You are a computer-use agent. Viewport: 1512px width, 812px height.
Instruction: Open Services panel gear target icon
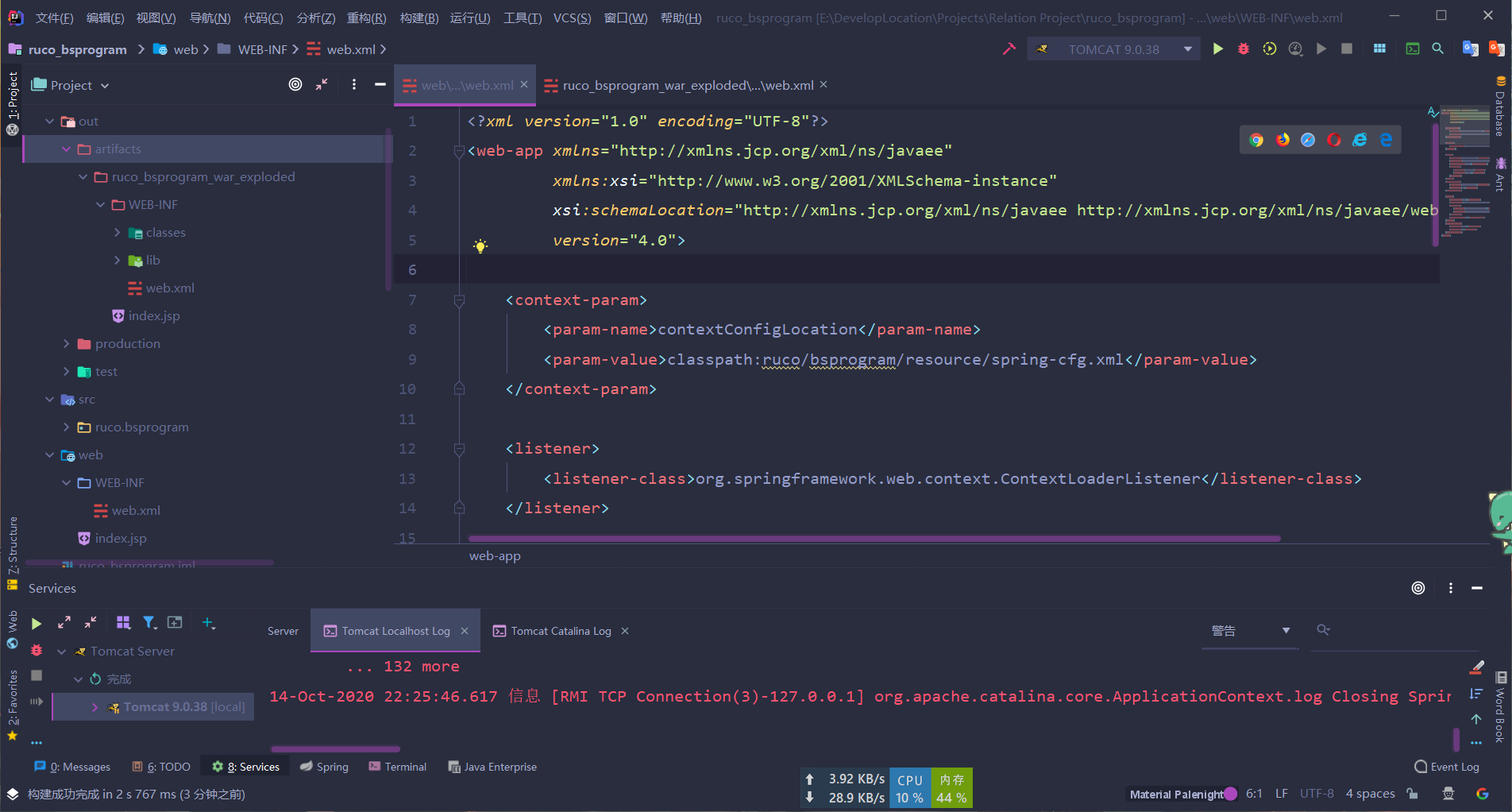[x=1418, y=588]
